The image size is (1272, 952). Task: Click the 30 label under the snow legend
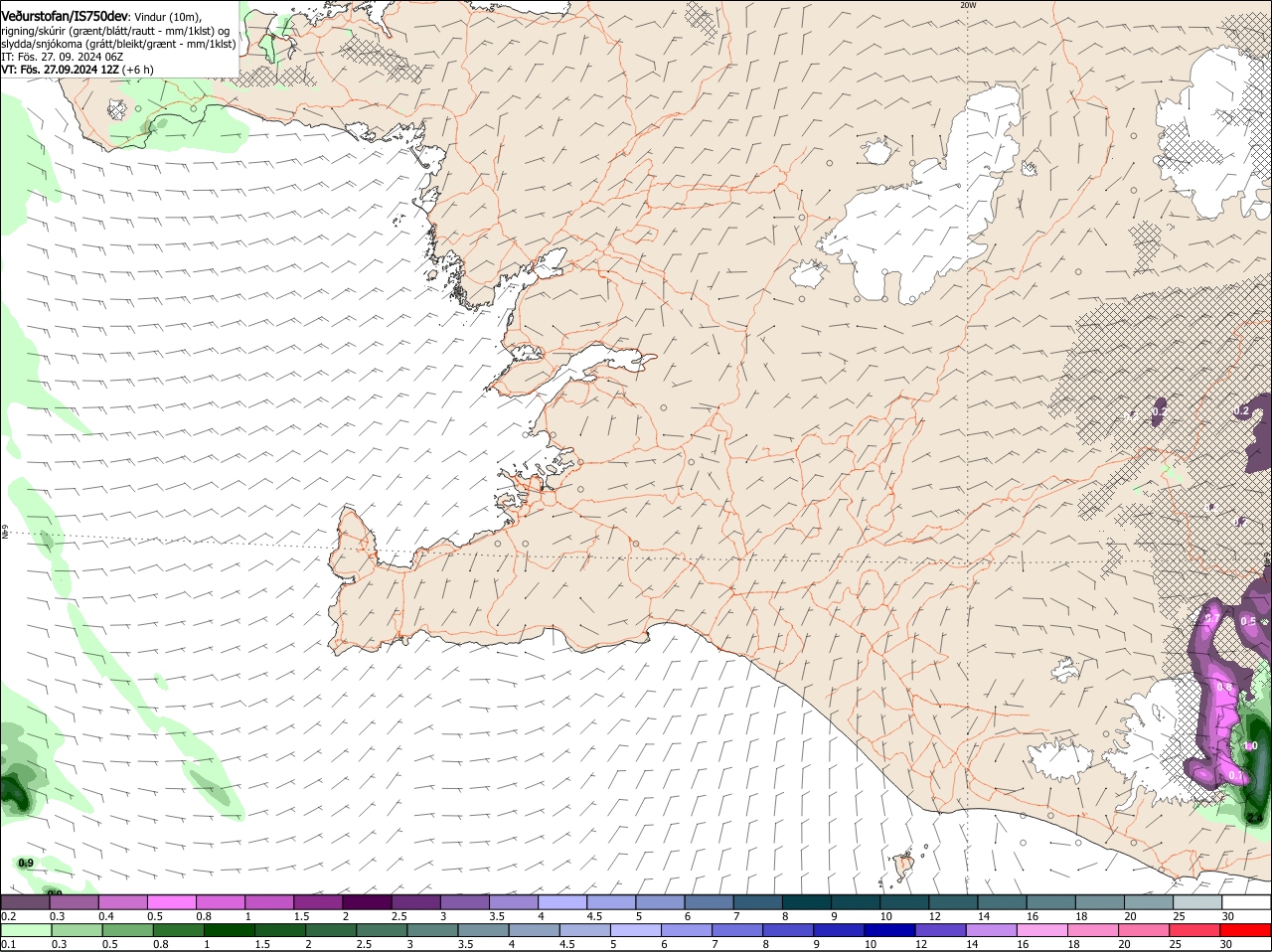pos(1228,915)
